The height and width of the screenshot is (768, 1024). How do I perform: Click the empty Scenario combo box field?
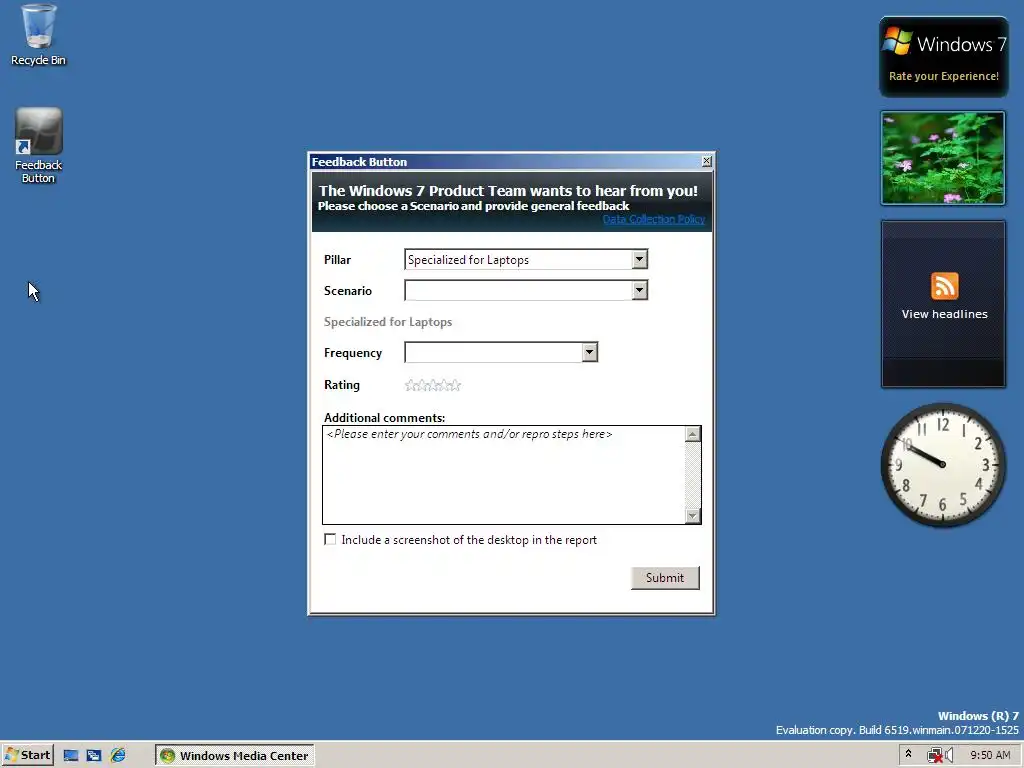526,290
